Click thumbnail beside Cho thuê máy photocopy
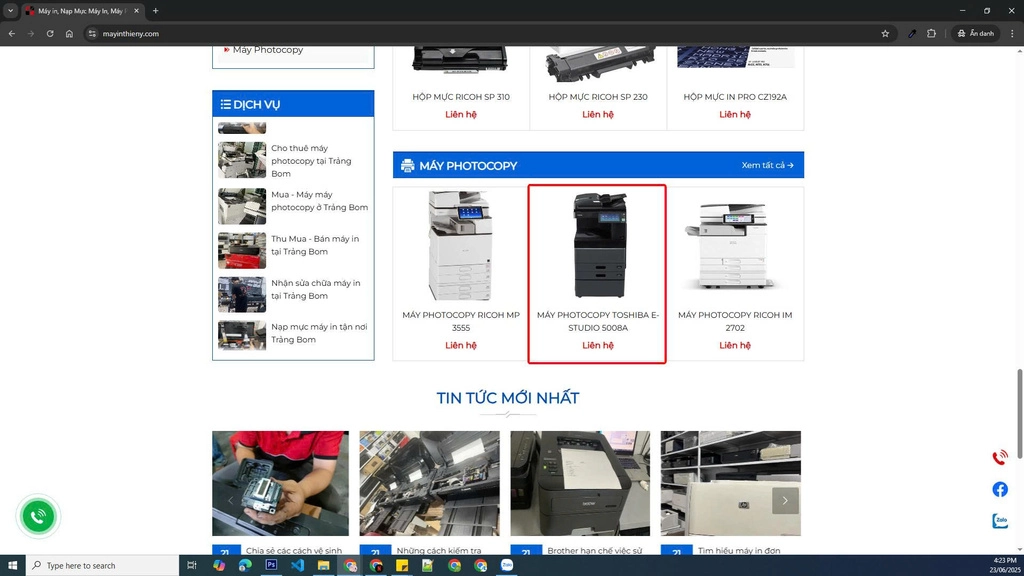Screen dimensions: 1024x576 click(242, 160)
